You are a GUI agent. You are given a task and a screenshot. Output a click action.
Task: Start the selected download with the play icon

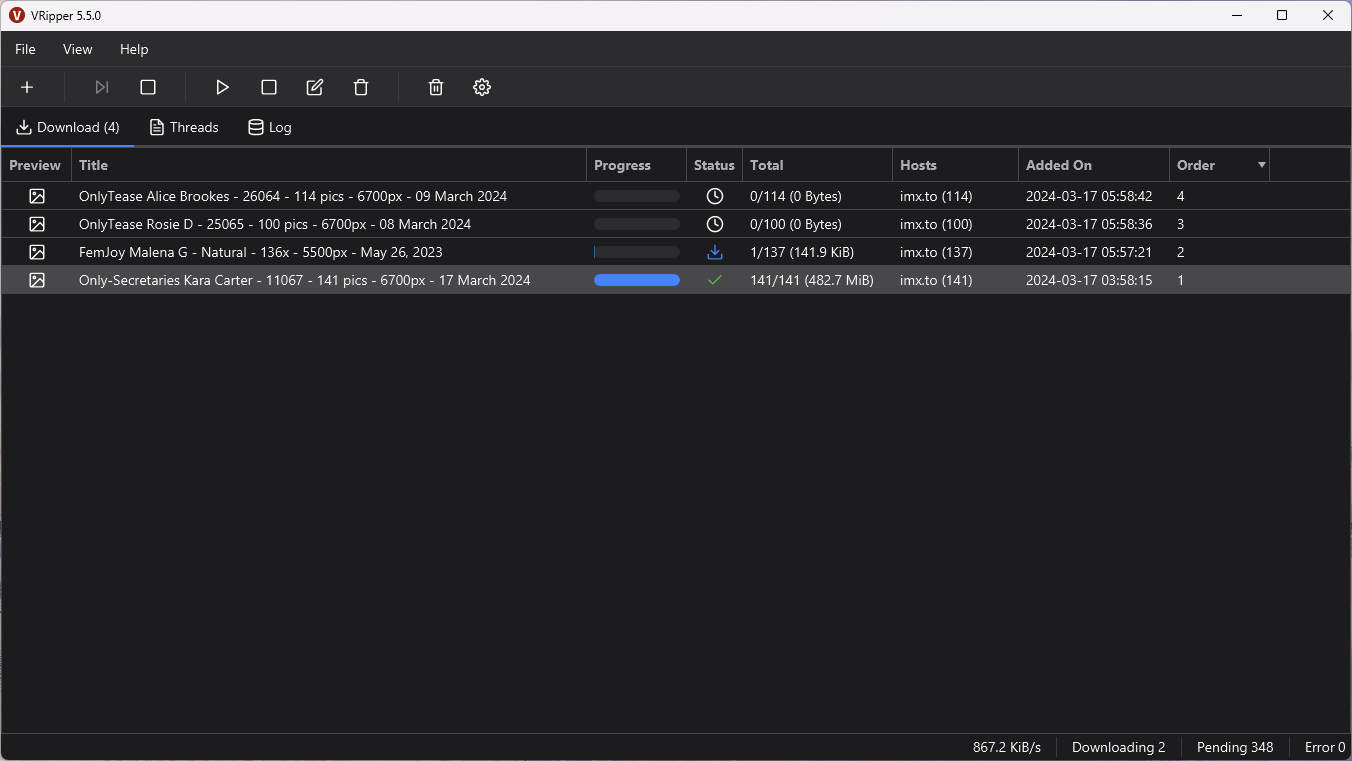pyautogui.click(x=223, y=87)
